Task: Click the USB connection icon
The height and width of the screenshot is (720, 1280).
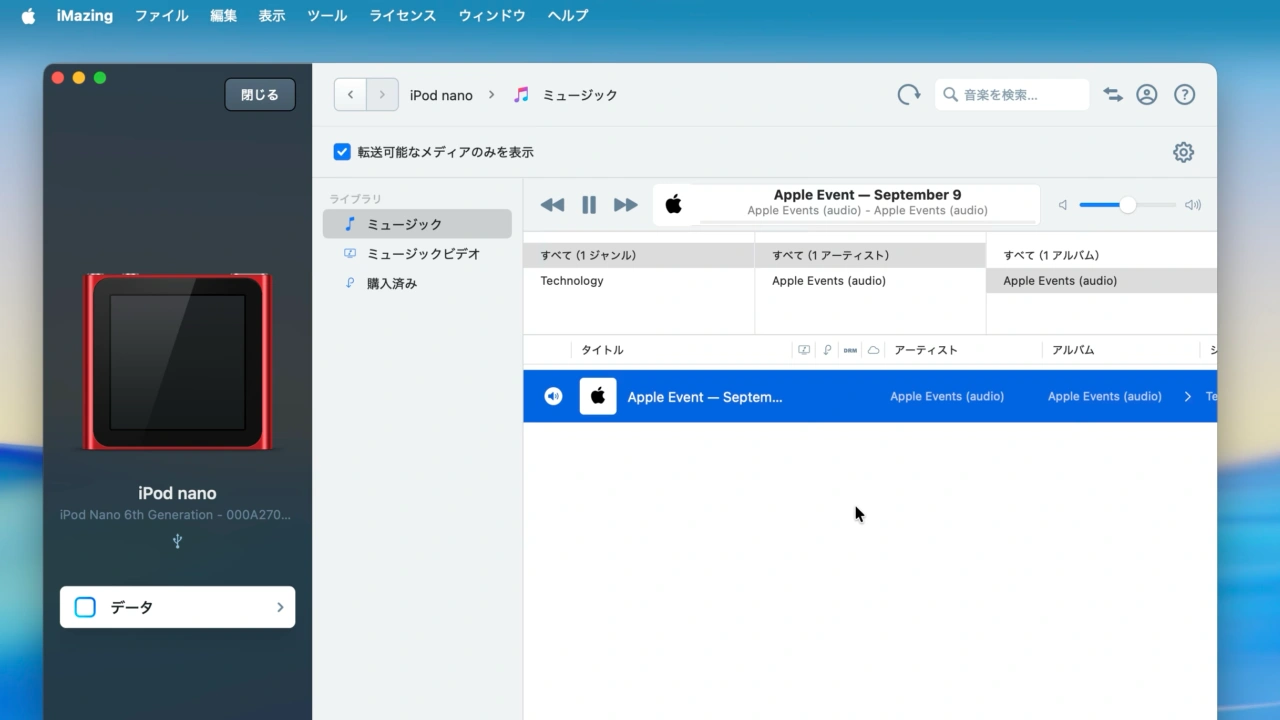Action: pos(177,541)
